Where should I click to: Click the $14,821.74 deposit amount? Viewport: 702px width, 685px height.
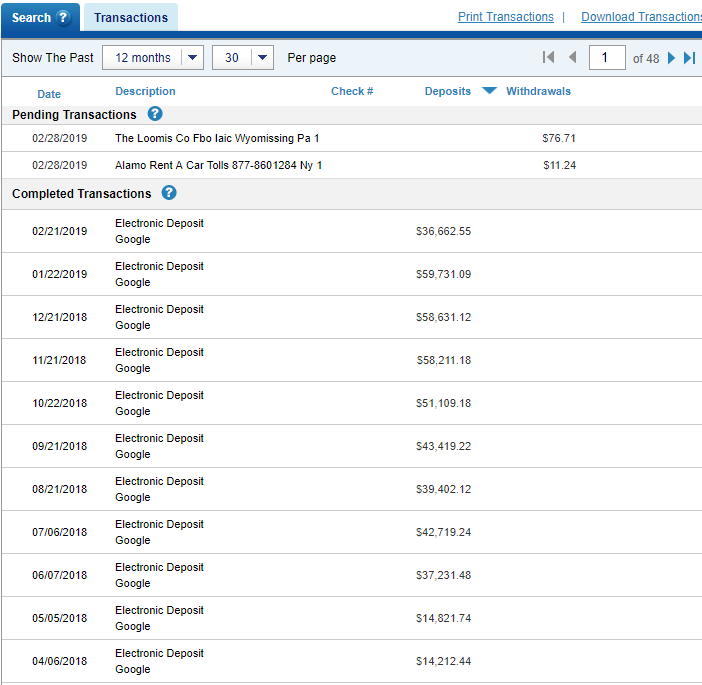[444, 618]
